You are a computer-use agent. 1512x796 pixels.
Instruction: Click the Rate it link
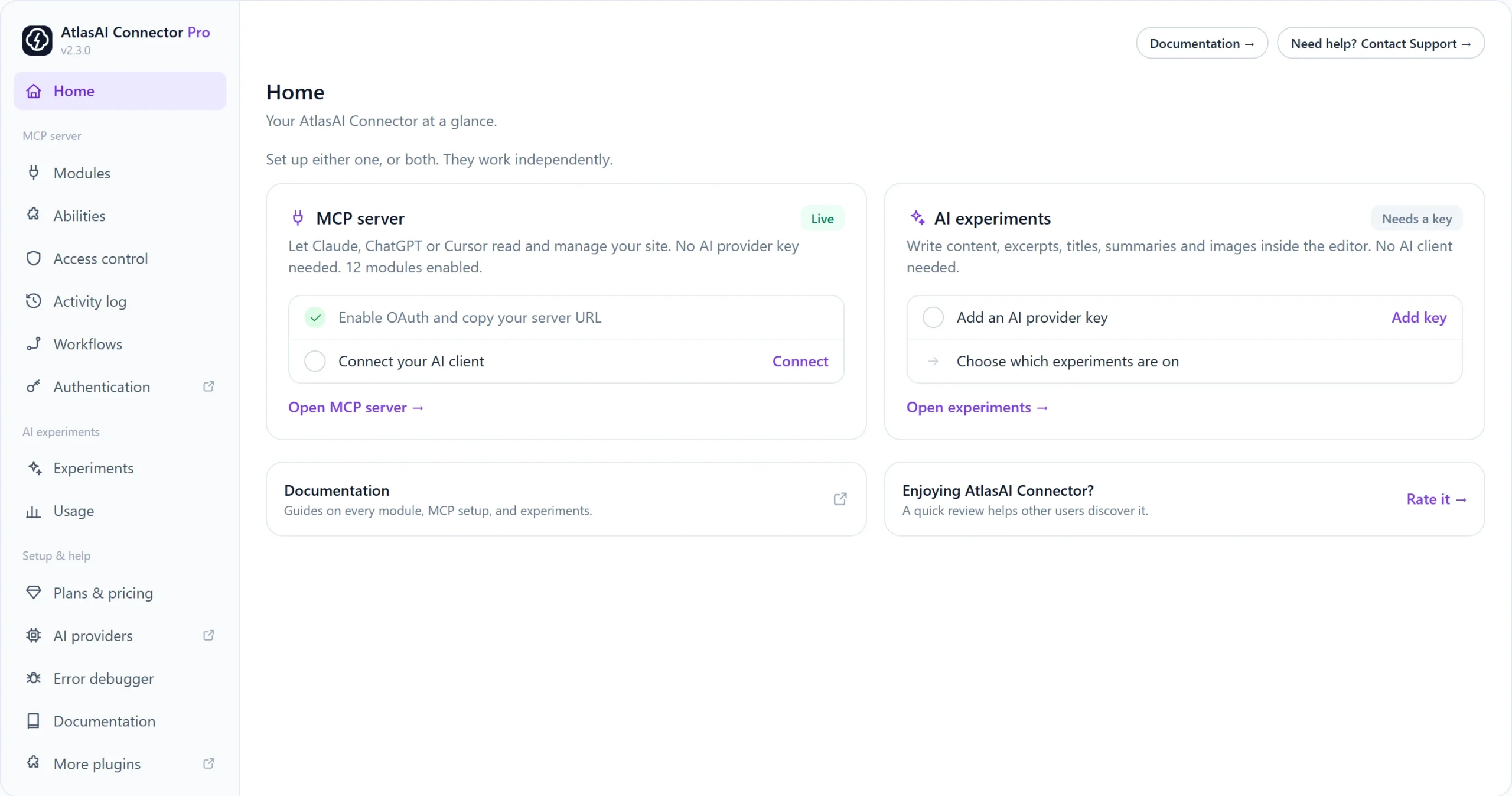(x=1436, y=499)
